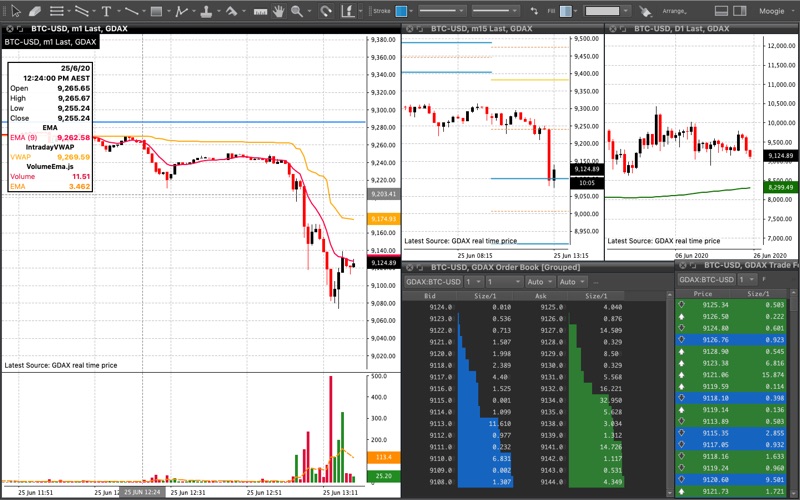Toggle the side panel layout button
Screen dimensions: 800x500
[x=739, y=11]
